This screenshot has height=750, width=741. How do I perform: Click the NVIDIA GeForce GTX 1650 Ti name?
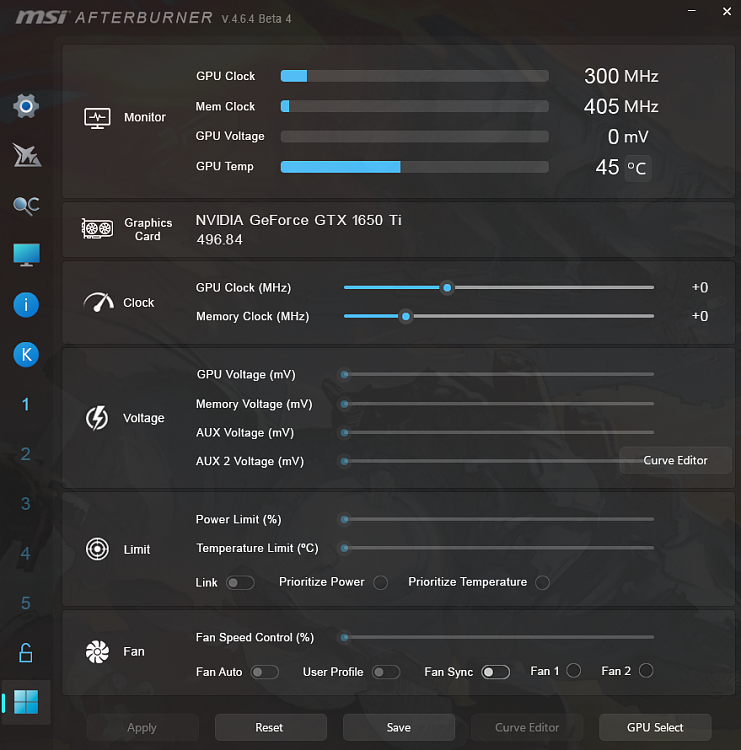[x=299, y=220]
